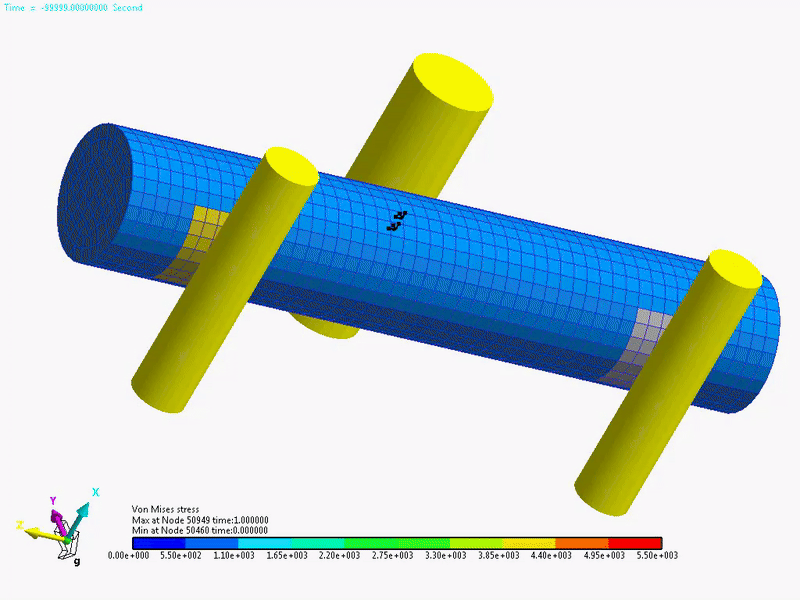Pick the teal legend color band
800x600 pixels.
click(x=317, y=543)
